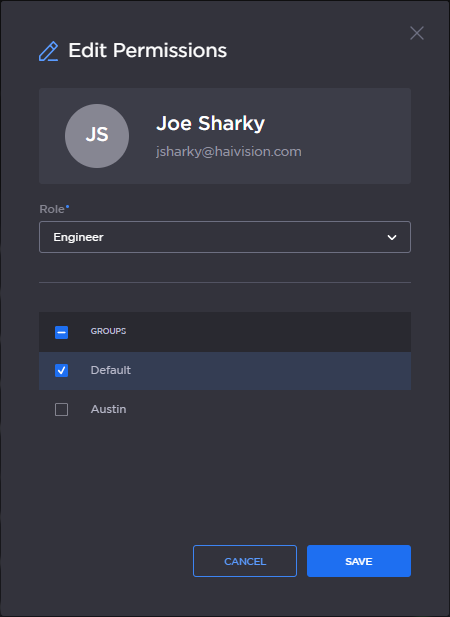Click the Joe Sharky user name
Screen dimensions: 450x617
[210, 124]
